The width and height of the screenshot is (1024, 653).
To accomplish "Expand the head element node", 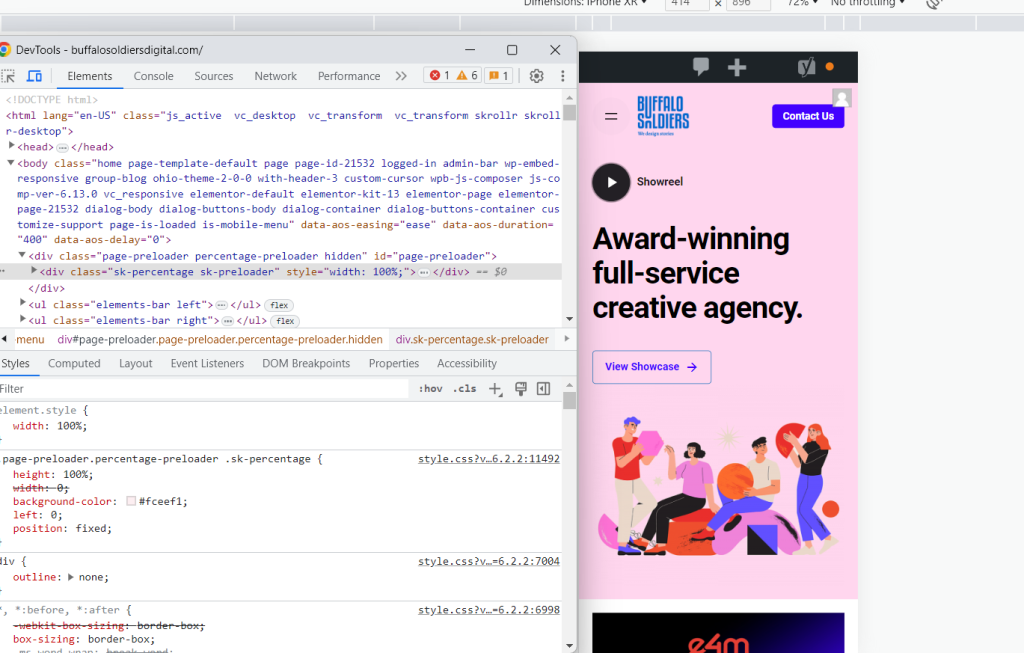I will tap(12, 147).
